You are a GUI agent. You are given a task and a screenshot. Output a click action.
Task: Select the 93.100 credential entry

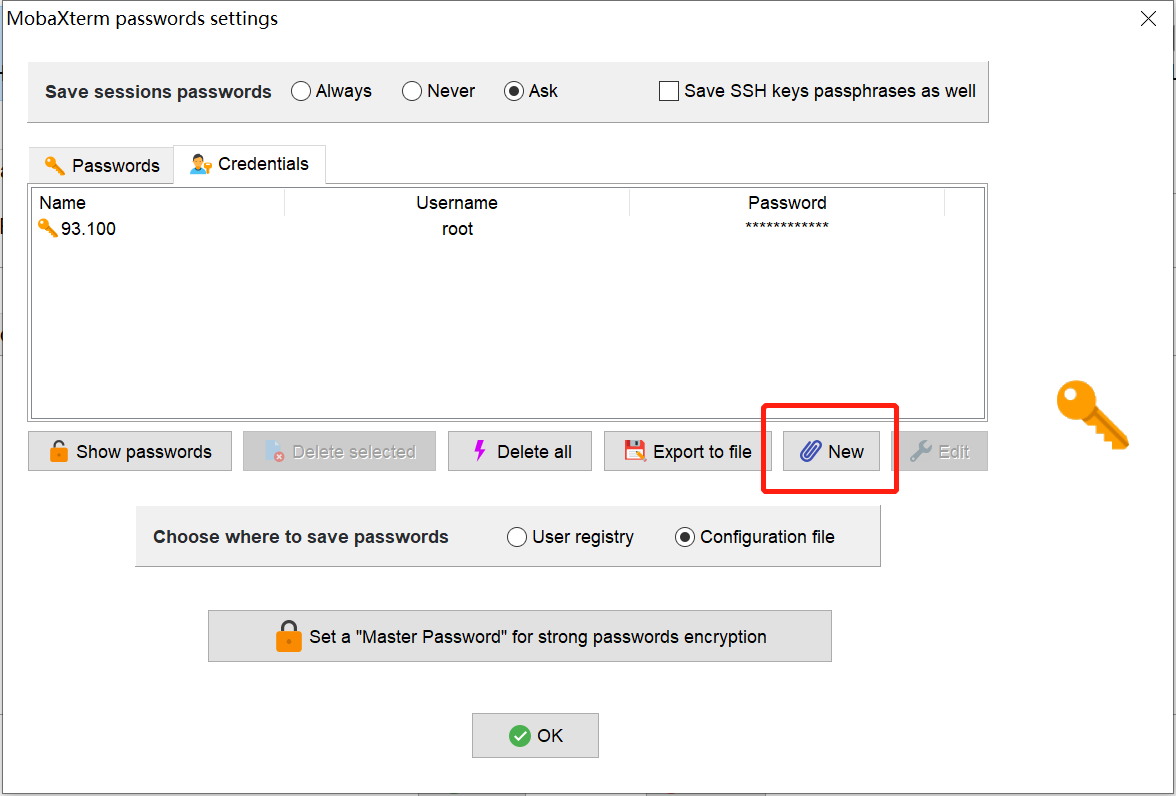(x=86, y=229)
